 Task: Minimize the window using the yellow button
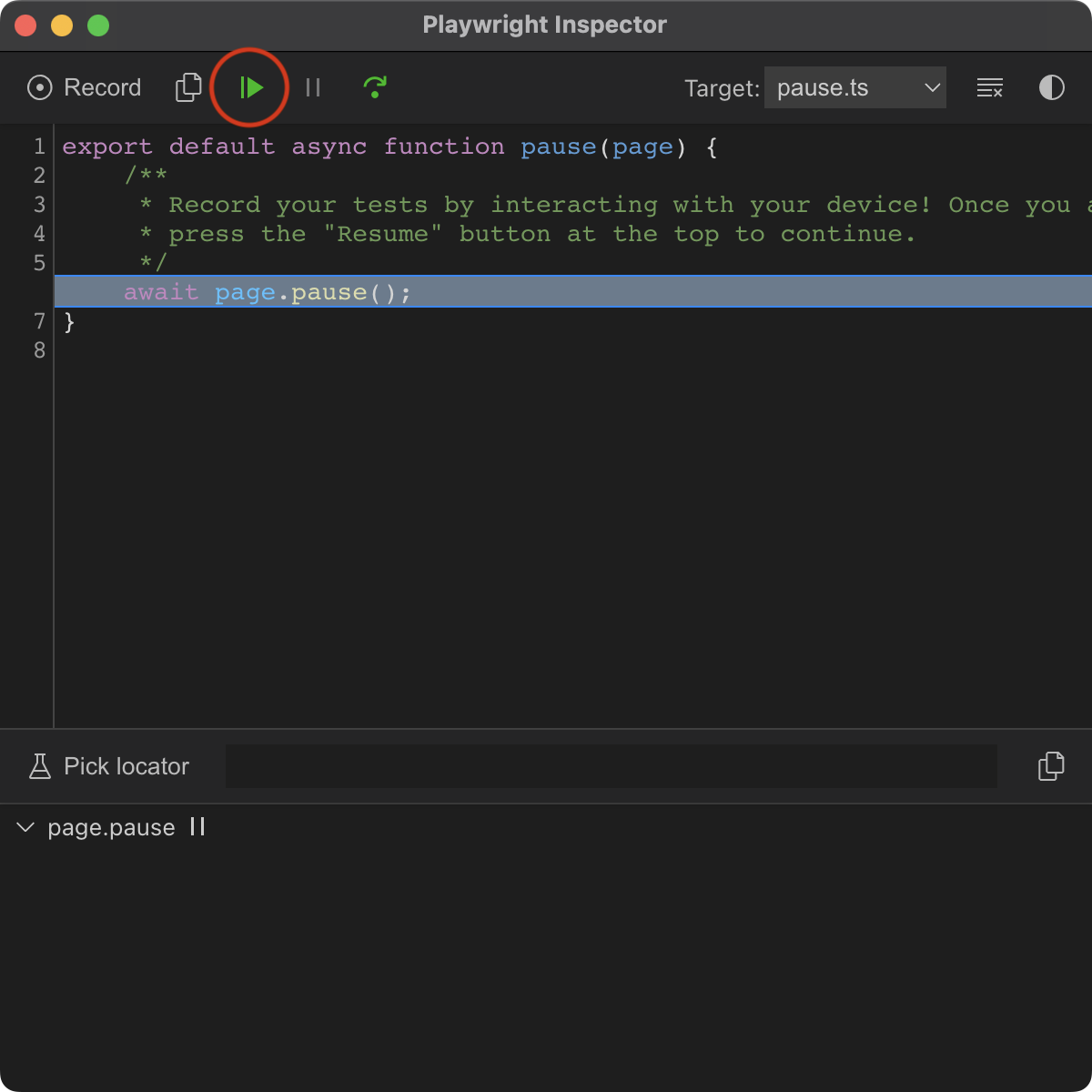tap(62, 25)
